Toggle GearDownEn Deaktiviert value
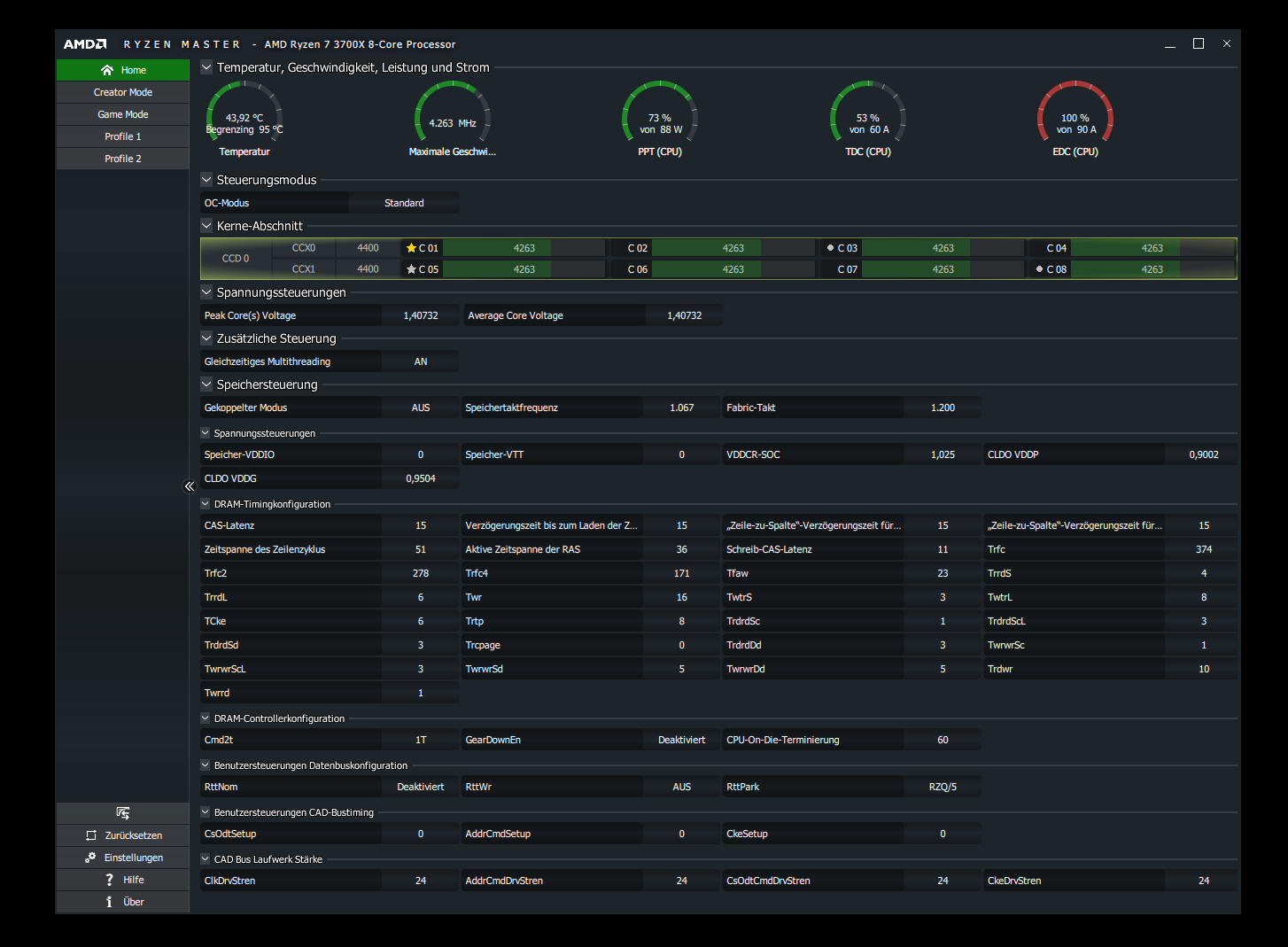This screenshot has height=947, width=1288. pos(682,740)
